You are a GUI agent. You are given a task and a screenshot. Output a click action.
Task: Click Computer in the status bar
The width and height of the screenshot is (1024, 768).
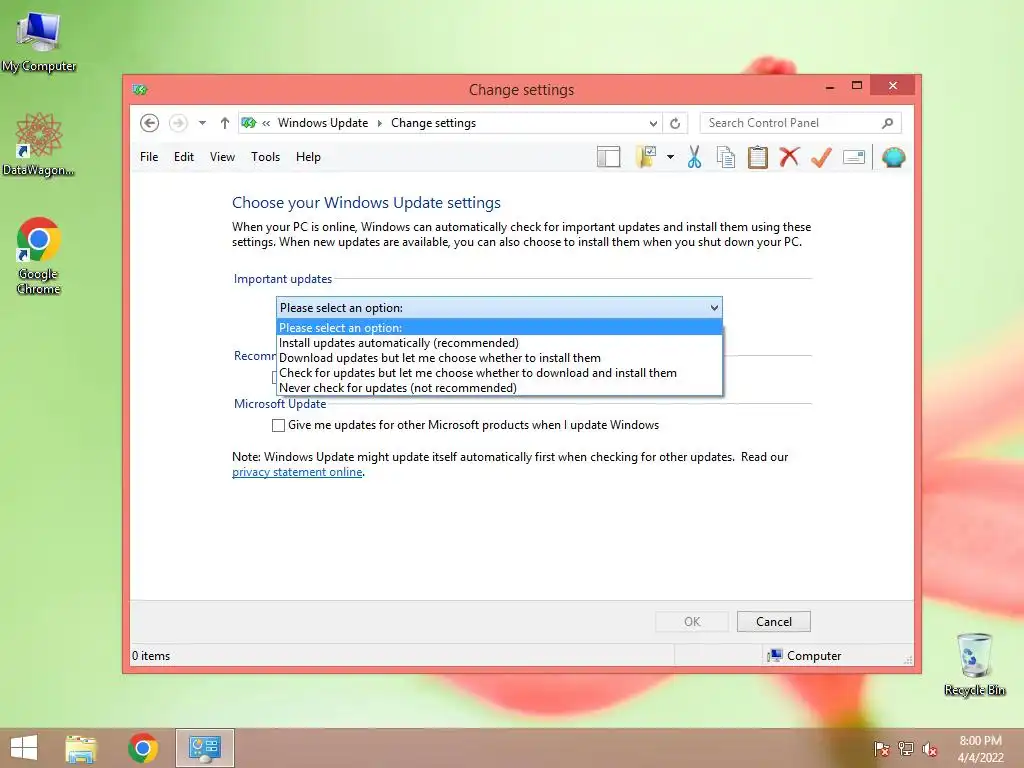pyautogui.click(x=805, y=656)
